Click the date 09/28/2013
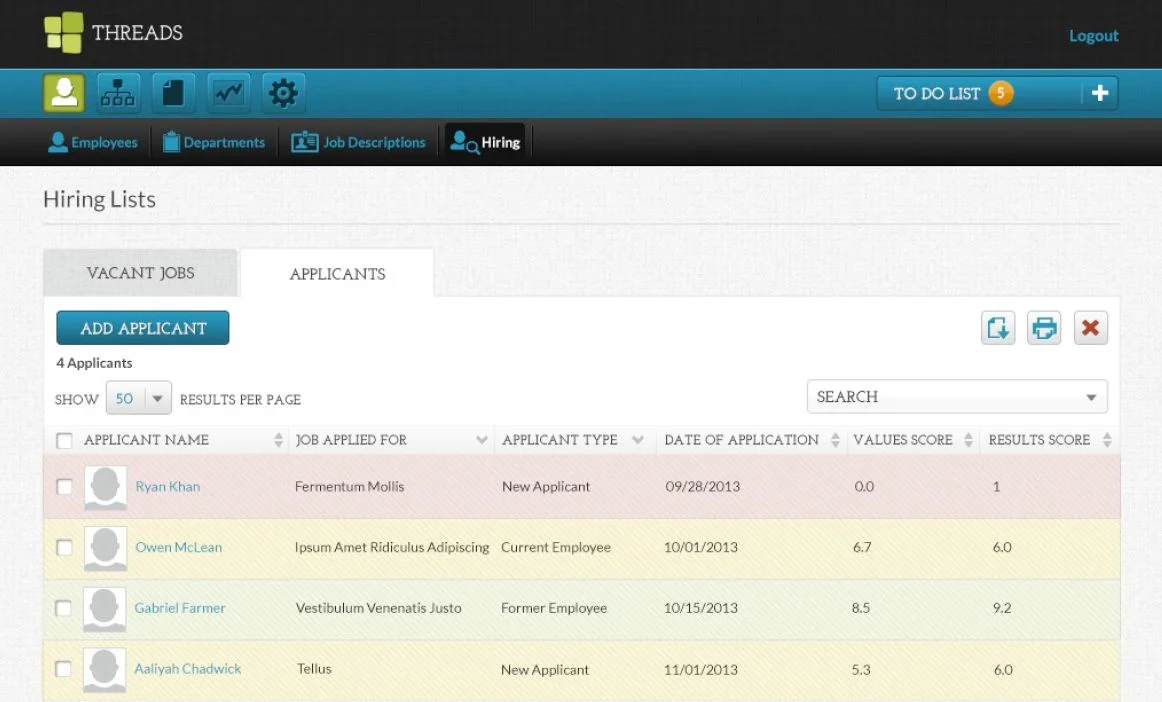 point(703,487)
